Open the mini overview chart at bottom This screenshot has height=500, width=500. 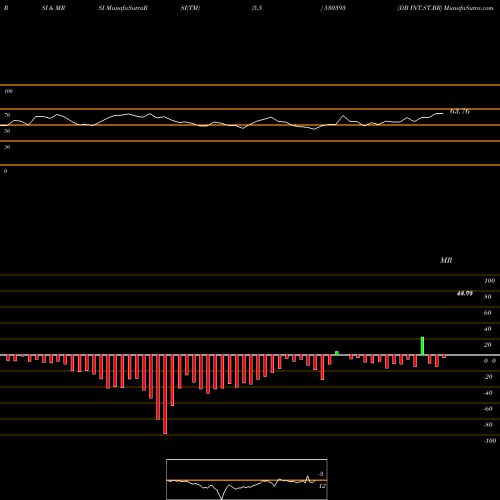click(x=247, y=479)
